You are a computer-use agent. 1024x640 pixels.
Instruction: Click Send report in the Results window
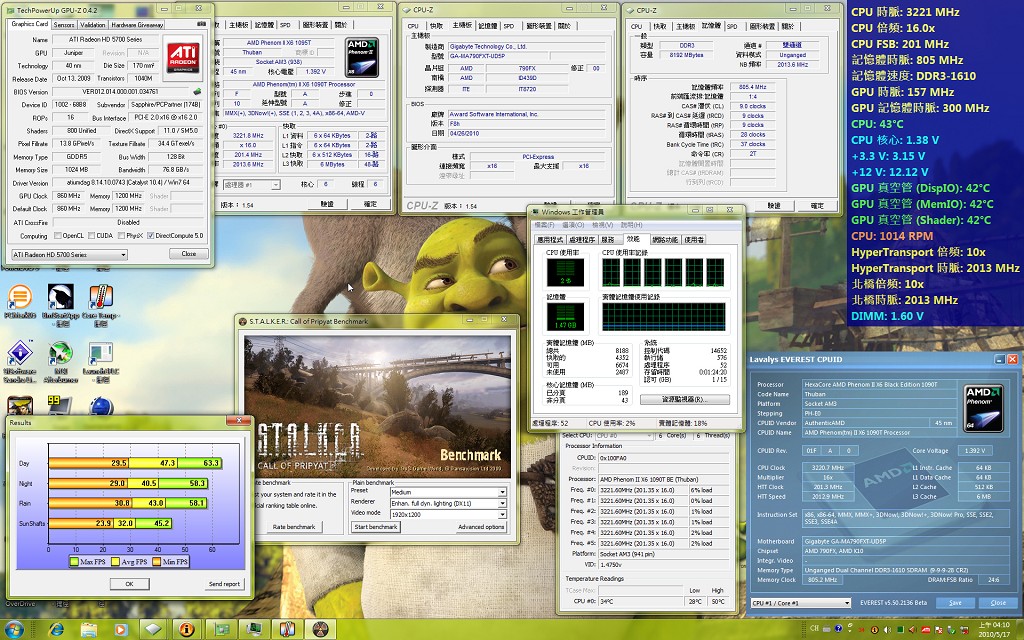[x=224, y=584]
